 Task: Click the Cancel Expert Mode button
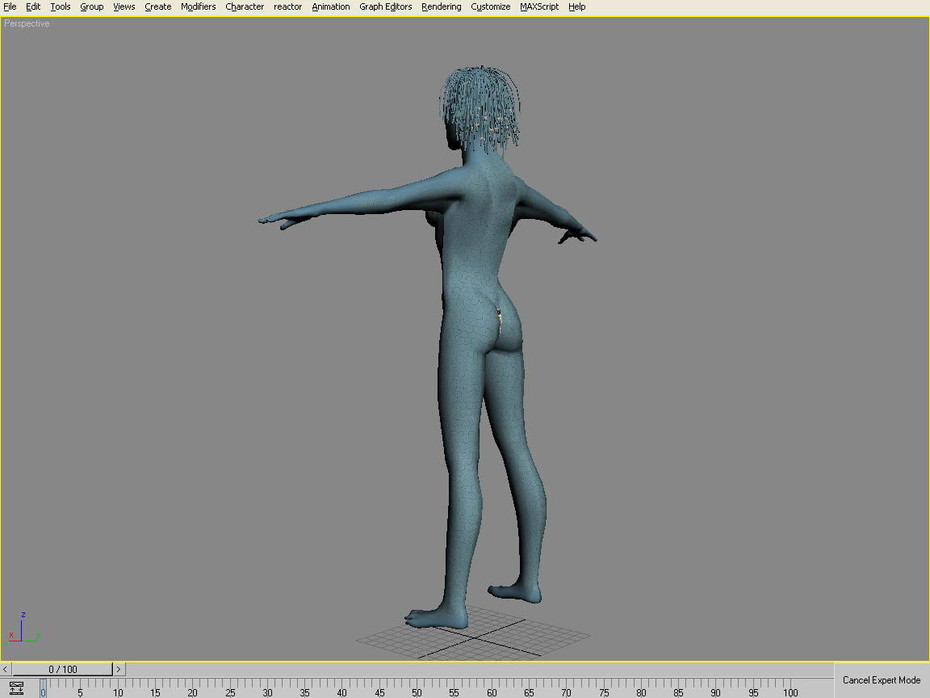tap(881, 680)
